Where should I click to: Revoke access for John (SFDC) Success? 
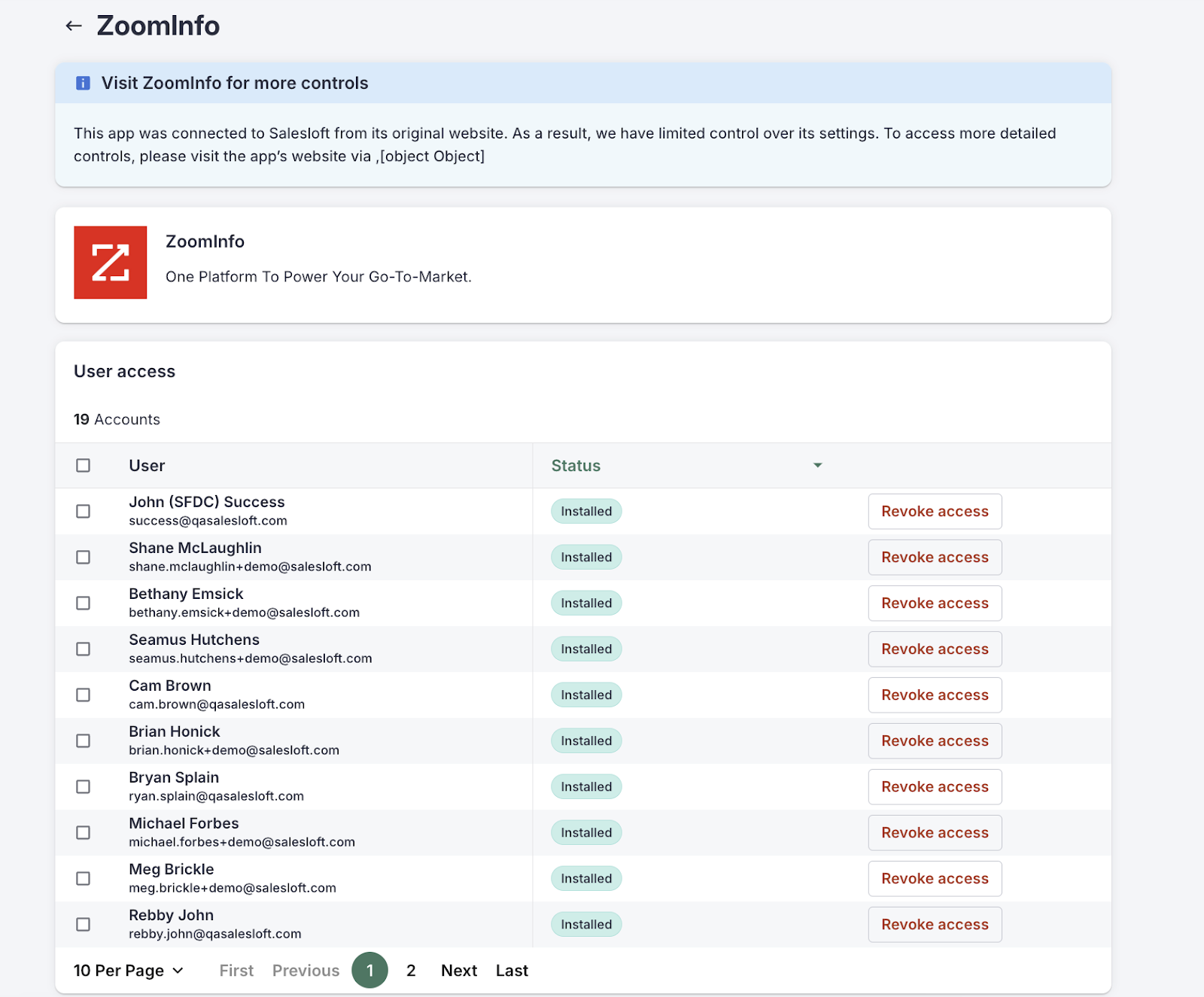point(935,512)
